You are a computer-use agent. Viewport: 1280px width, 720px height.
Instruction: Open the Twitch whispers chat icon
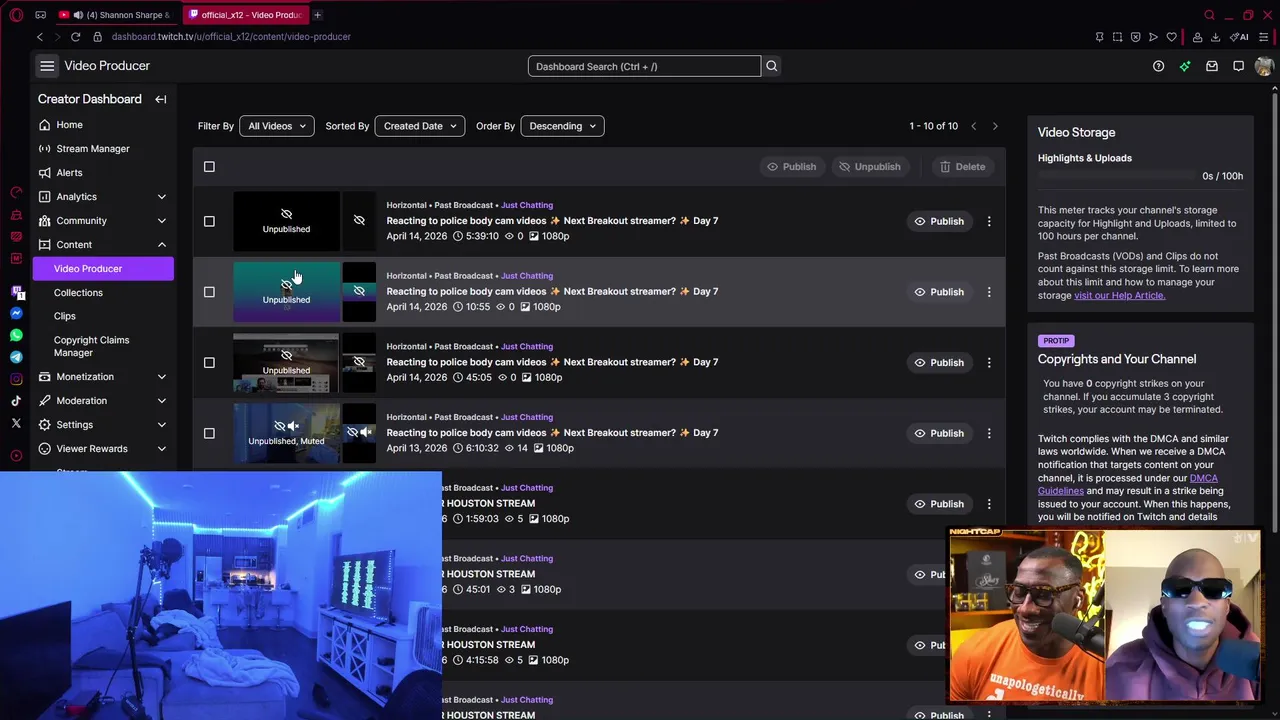point(1238,66)
